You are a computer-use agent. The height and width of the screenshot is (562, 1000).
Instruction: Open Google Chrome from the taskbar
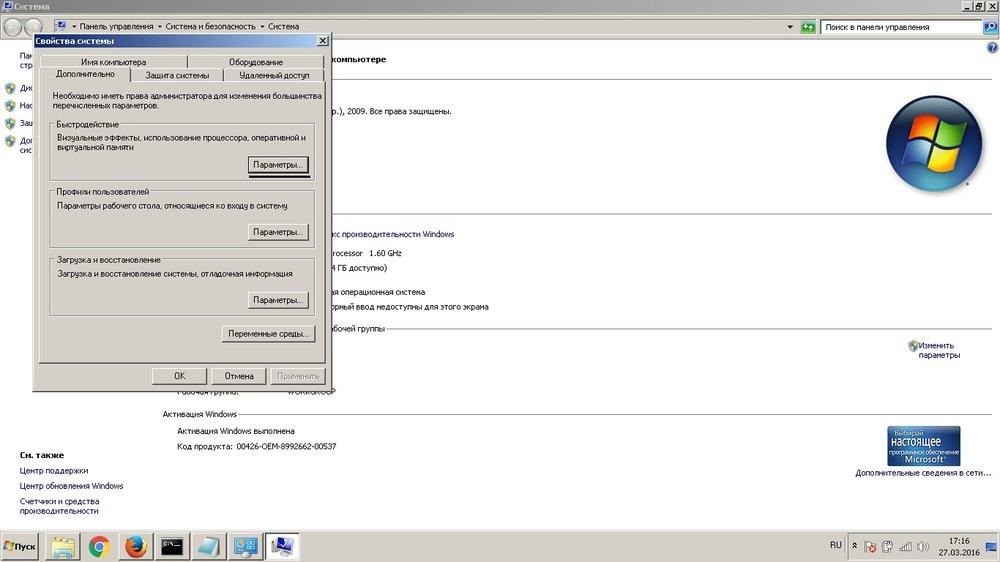tap(98, 546)
